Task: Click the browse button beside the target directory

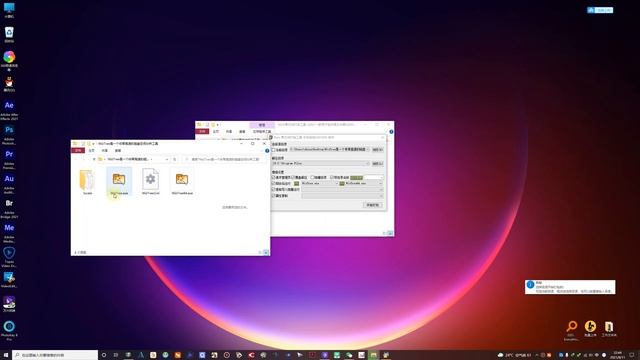Action: [x=378, y=164]
